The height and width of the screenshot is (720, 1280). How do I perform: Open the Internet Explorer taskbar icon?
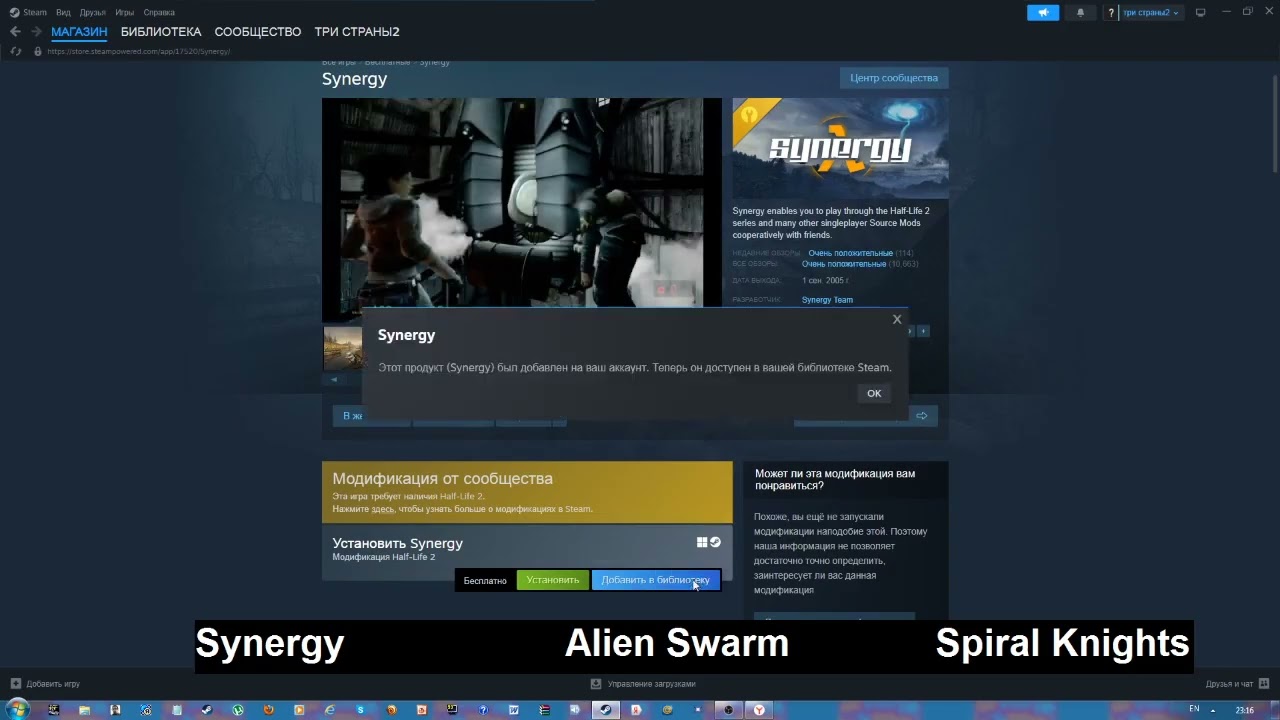point(329,710)
